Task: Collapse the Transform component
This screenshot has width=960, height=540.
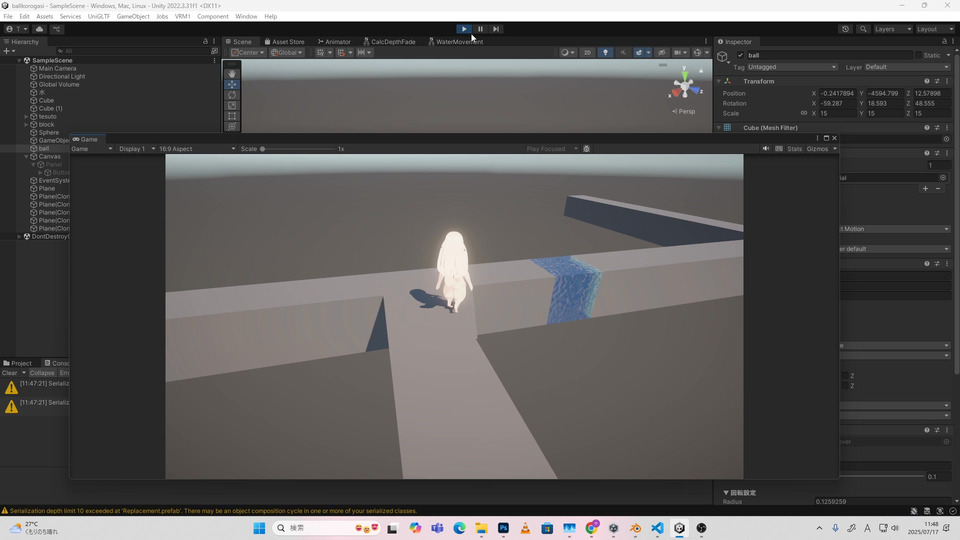Action: click(x=719, y=81)
